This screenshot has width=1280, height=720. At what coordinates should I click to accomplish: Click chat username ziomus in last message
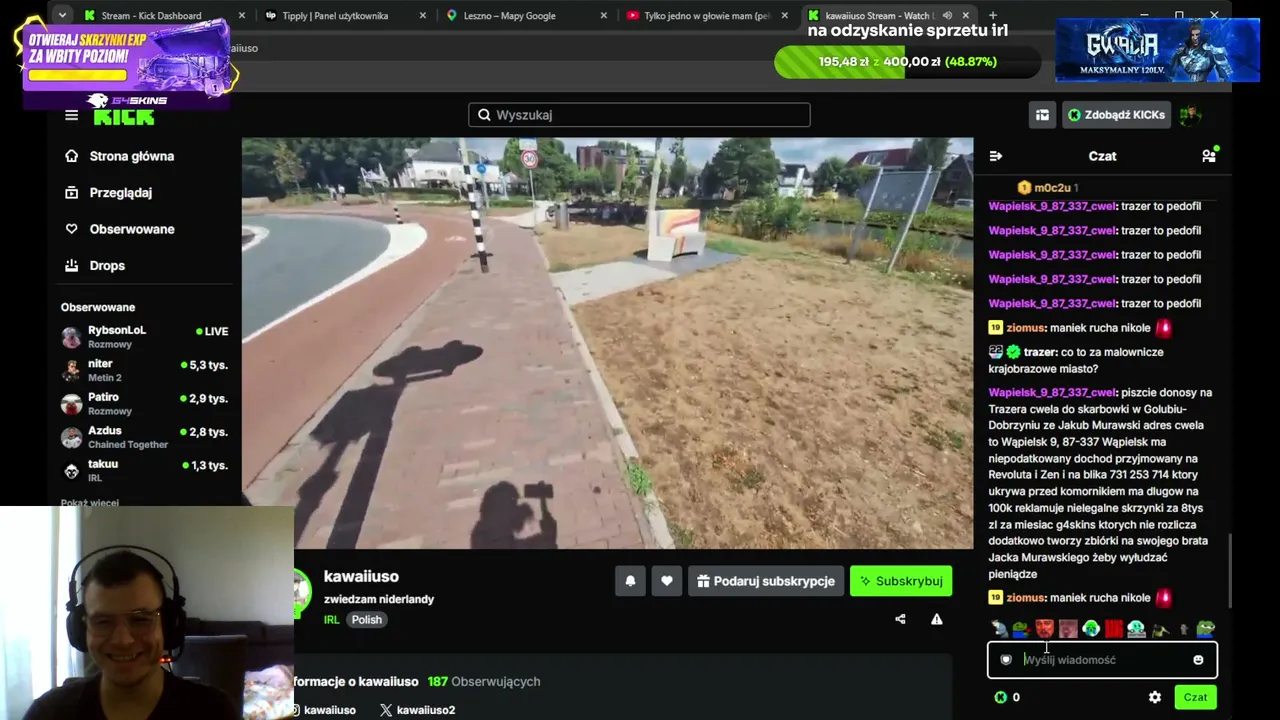click(x=1026, y=598)
